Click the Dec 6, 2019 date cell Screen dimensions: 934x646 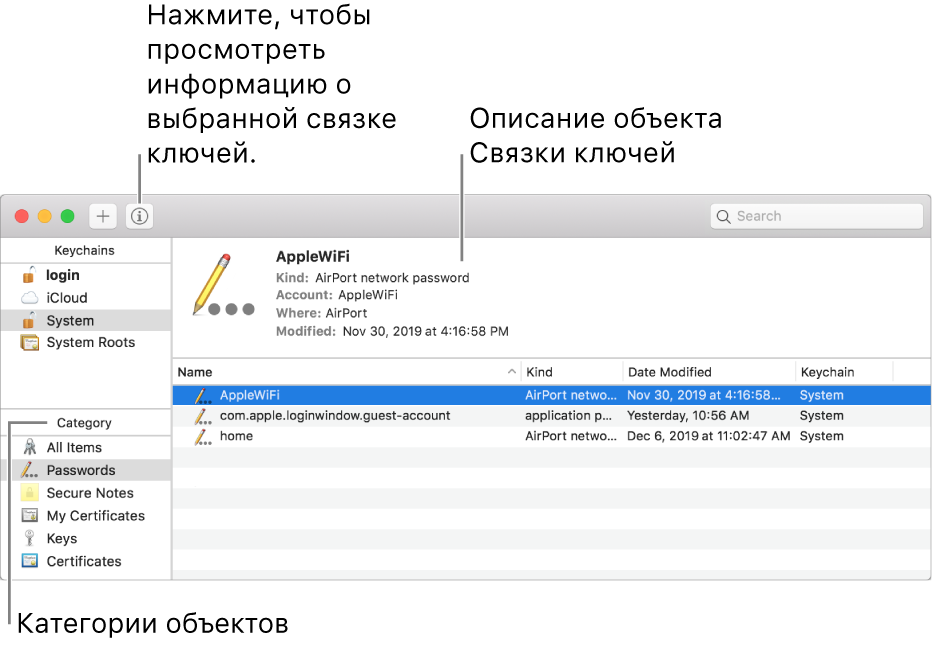[708, 436]
